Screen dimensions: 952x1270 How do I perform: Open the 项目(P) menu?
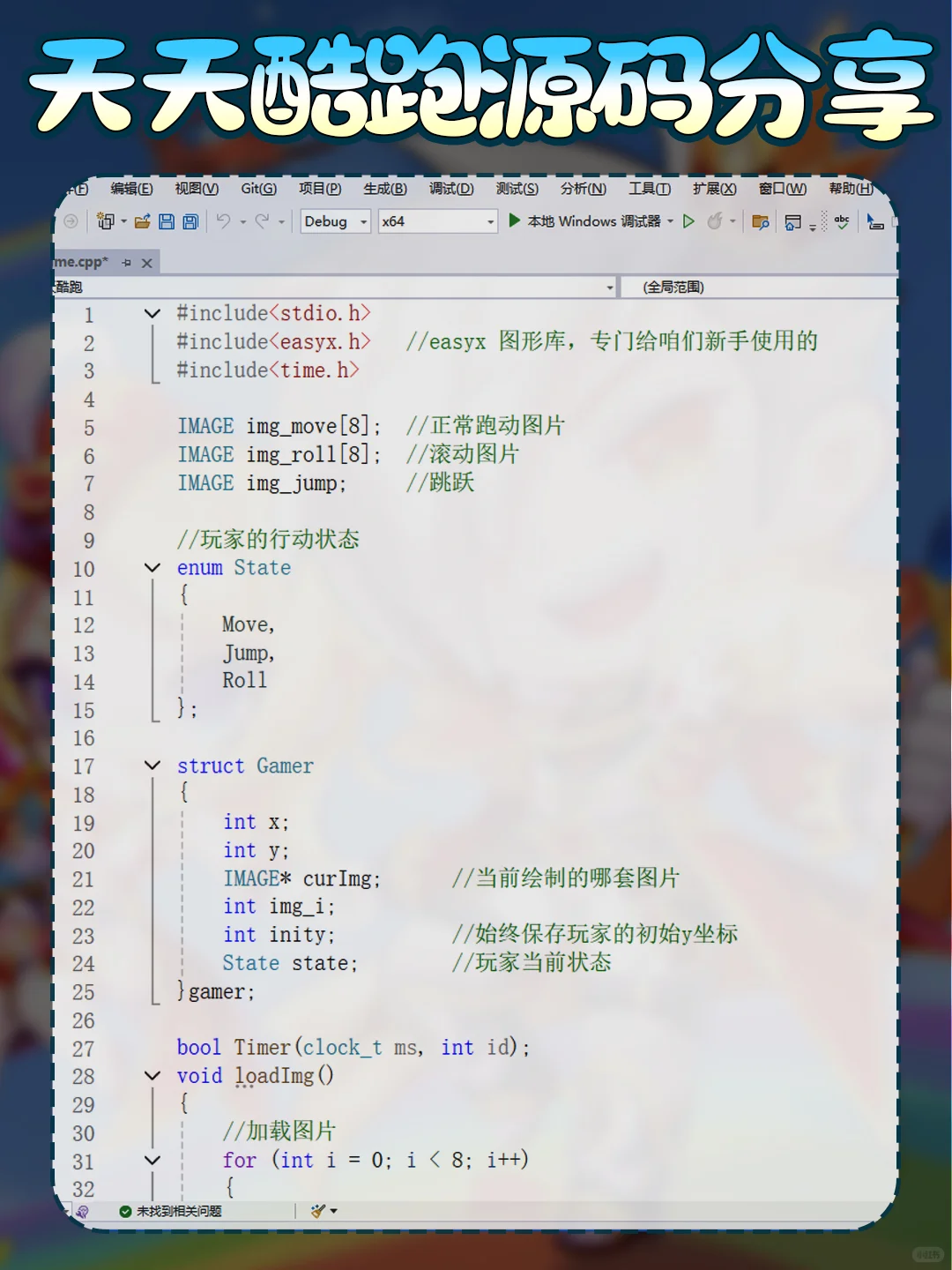pyautogui.click(x=320, y=189)
